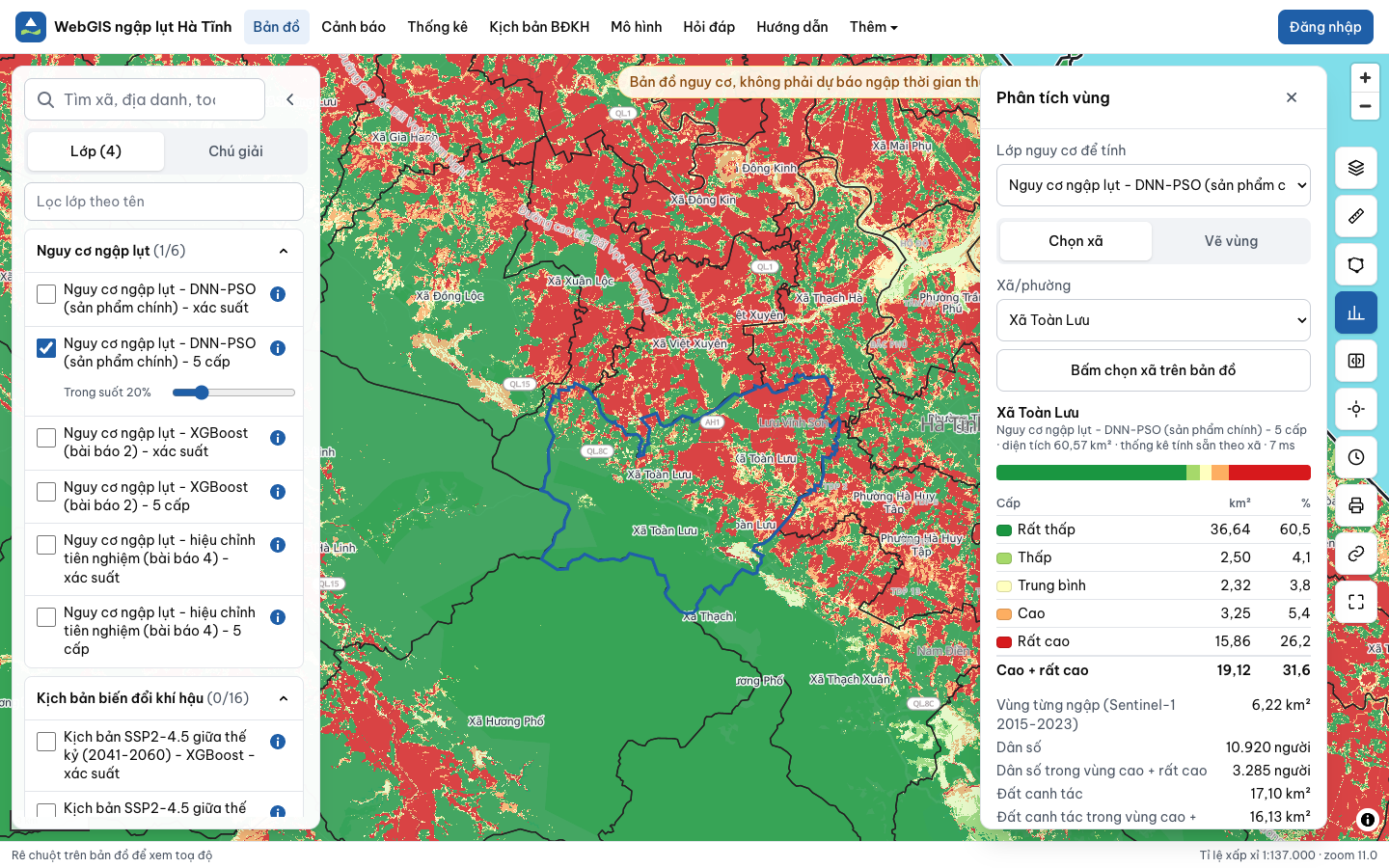1389x868 pixels.
Task: Open the Thêm menu dropdown
Action: [x=874, y=27]
